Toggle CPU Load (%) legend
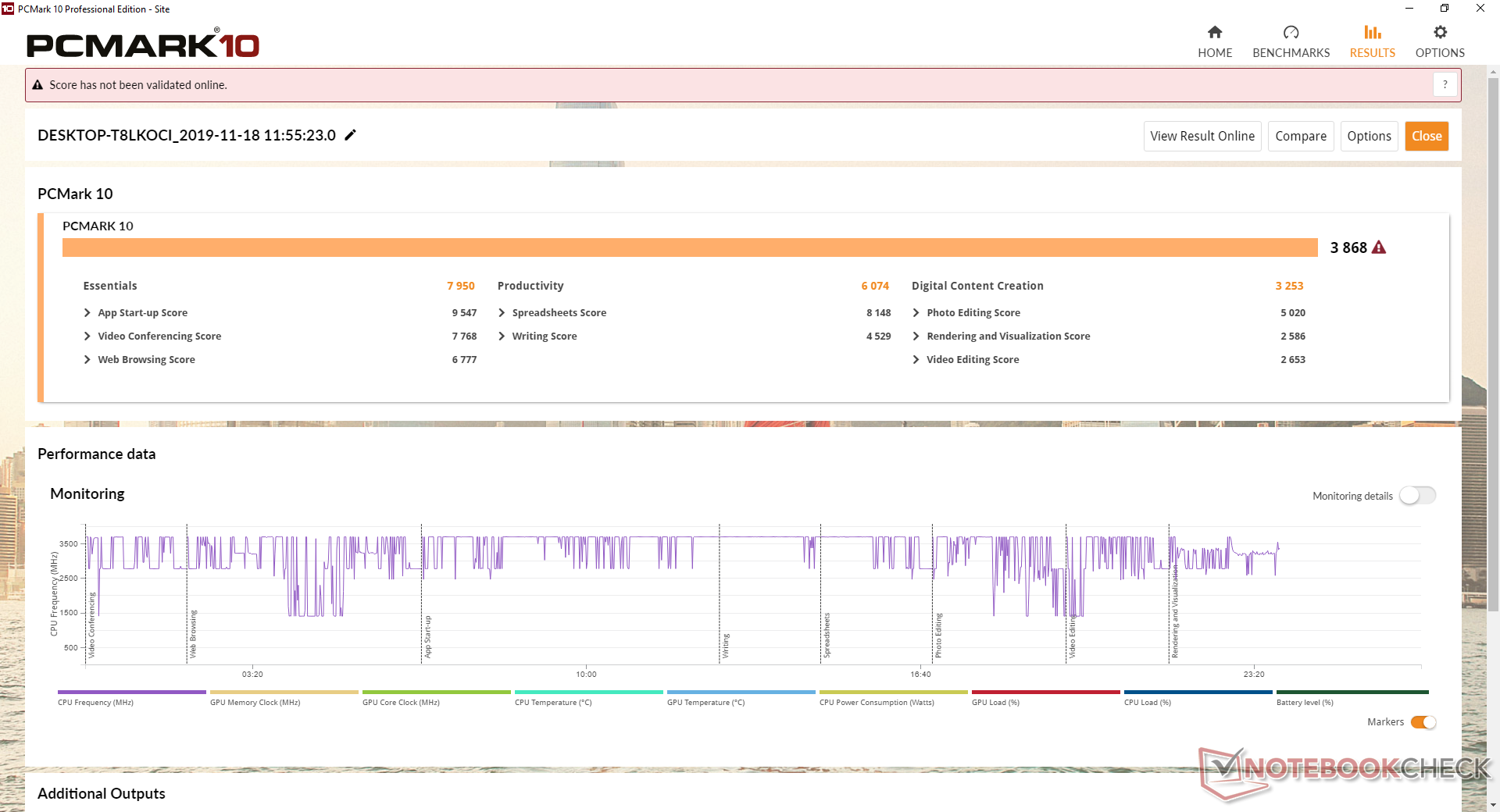Image resolution: width=1500 pixels, height=812 pixels. point(1198,697)
